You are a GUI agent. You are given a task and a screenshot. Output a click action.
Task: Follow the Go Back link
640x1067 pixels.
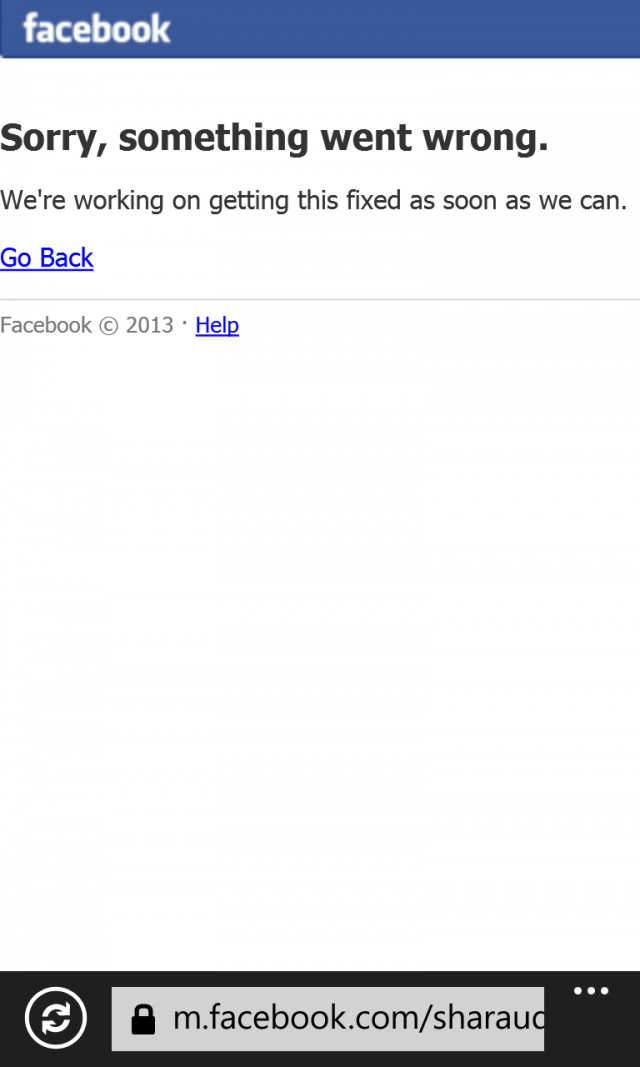click(x=46, y=258)
